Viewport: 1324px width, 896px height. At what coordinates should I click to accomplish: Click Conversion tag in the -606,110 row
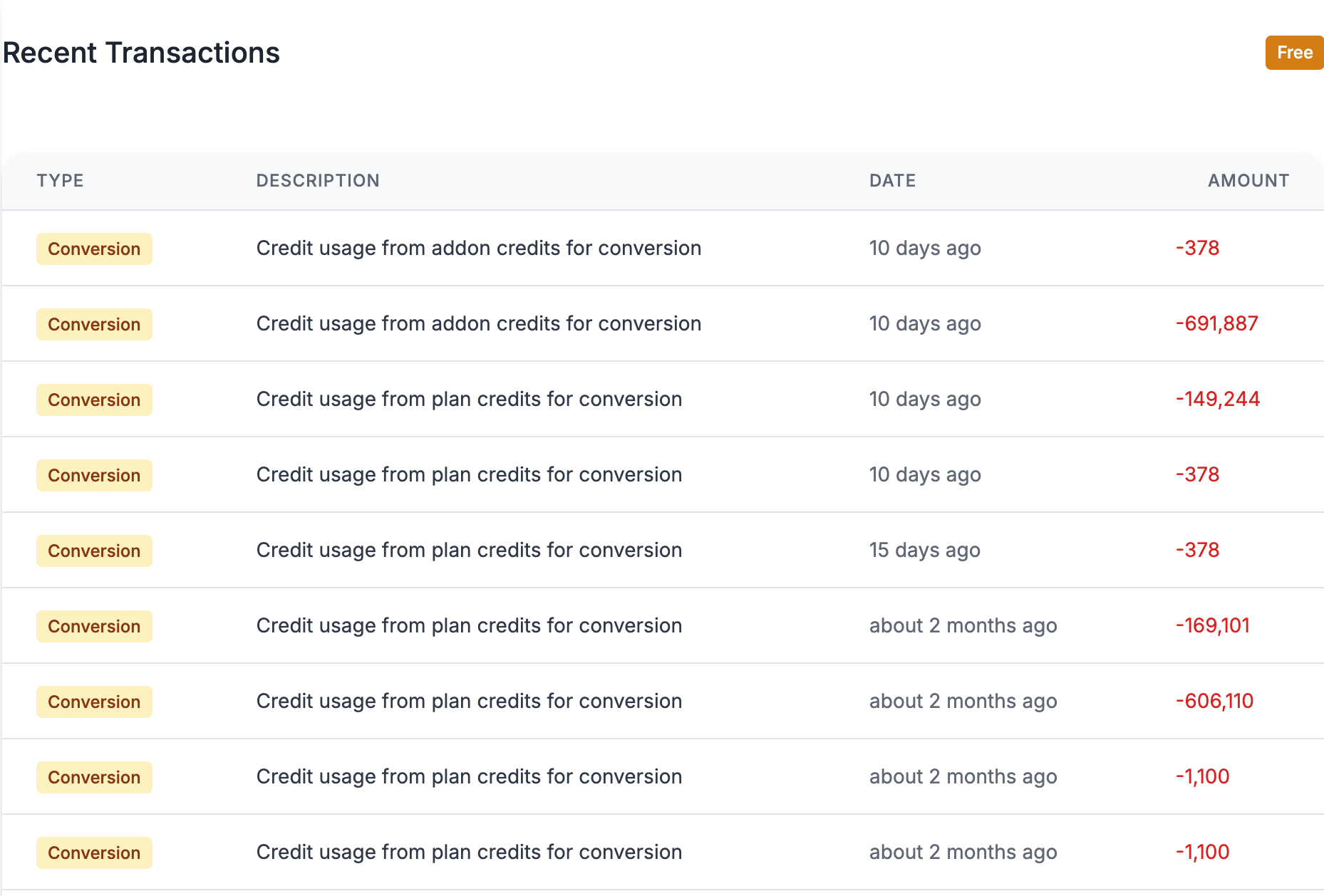pos(94,702)
